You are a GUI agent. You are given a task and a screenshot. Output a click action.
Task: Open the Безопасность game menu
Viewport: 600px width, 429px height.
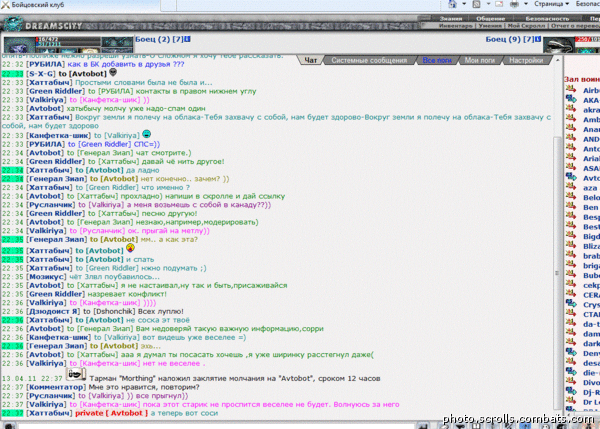547,18
